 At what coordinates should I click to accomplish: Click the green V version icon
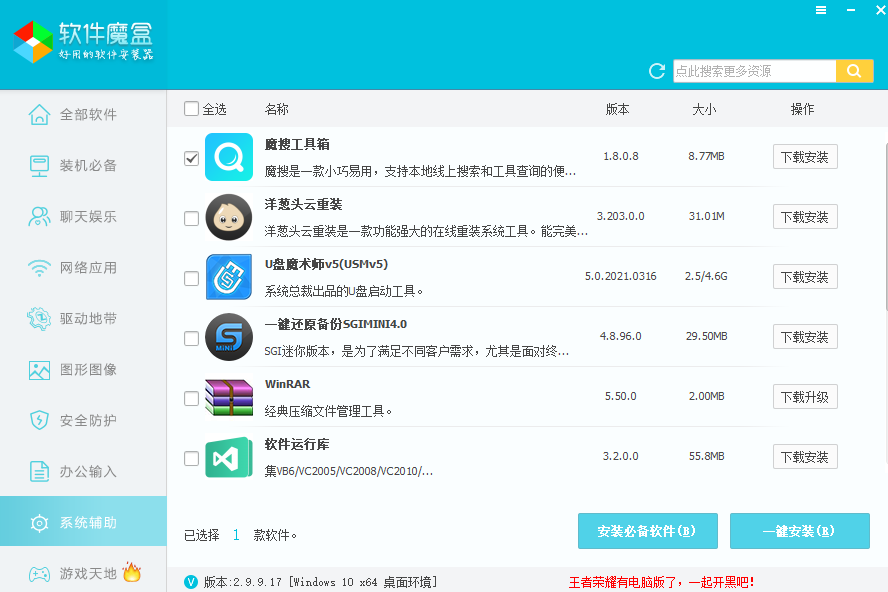point(191,582)
